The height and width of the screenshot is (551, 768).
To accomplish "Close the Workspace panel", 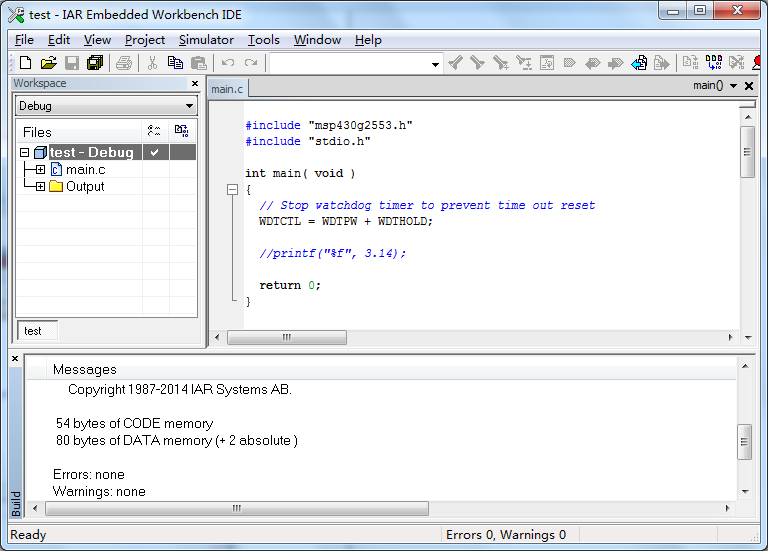I will (x=195, y=83).
